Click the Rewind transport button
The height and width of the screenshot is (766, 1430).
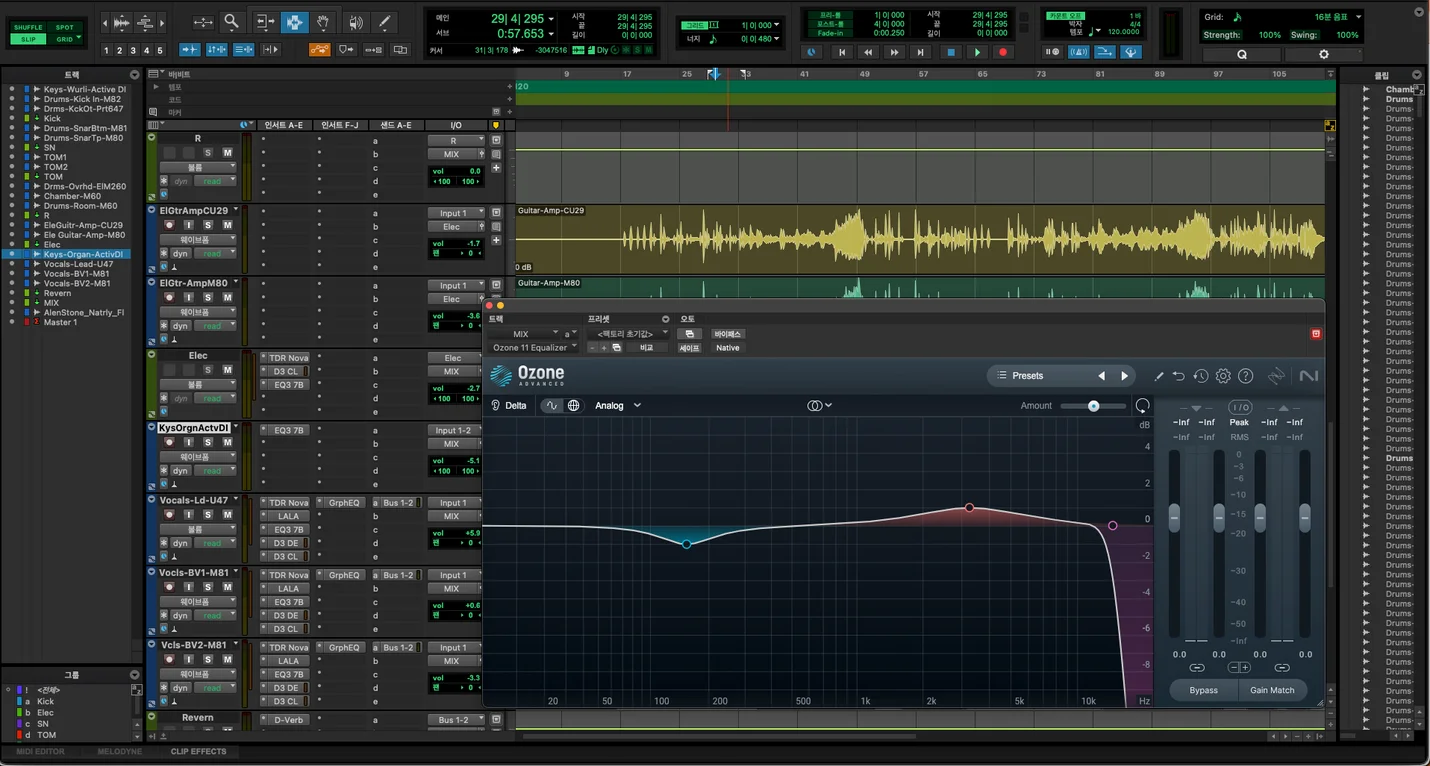click(868, 52)
